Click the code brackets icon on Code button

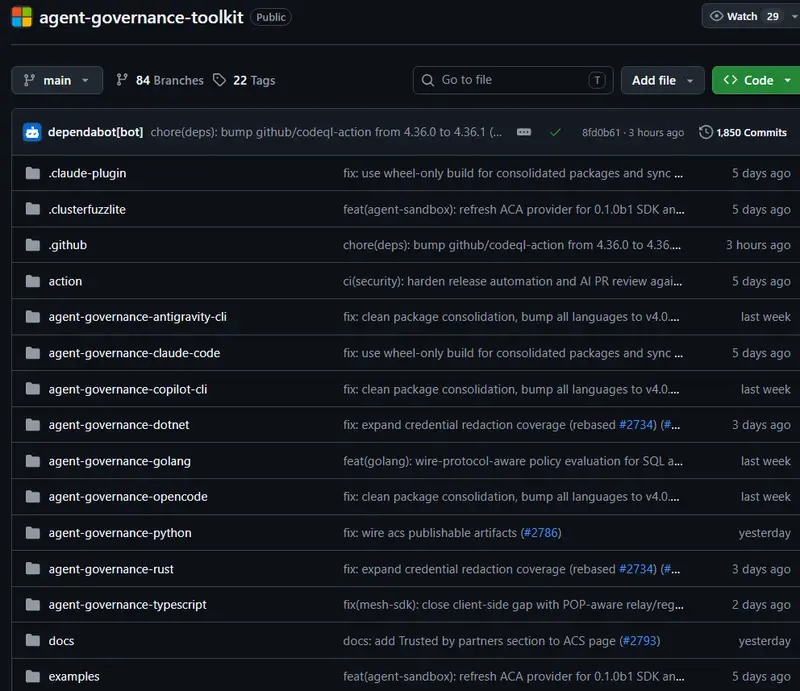[730, 80]
